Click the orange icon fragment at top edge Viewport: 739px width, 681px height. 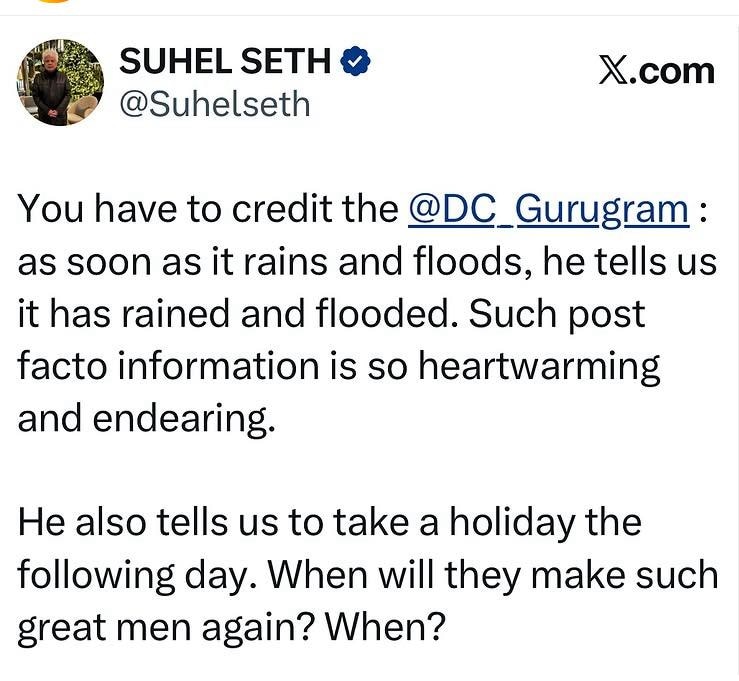(53, 1)
